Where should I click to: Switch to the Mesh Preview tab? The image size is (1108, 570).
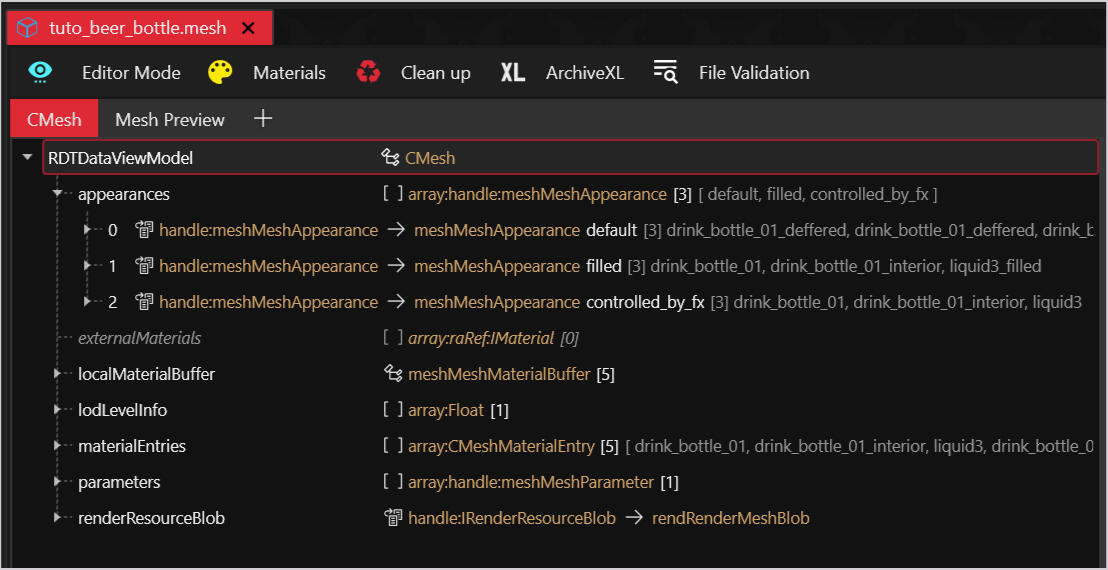point(170,119)
